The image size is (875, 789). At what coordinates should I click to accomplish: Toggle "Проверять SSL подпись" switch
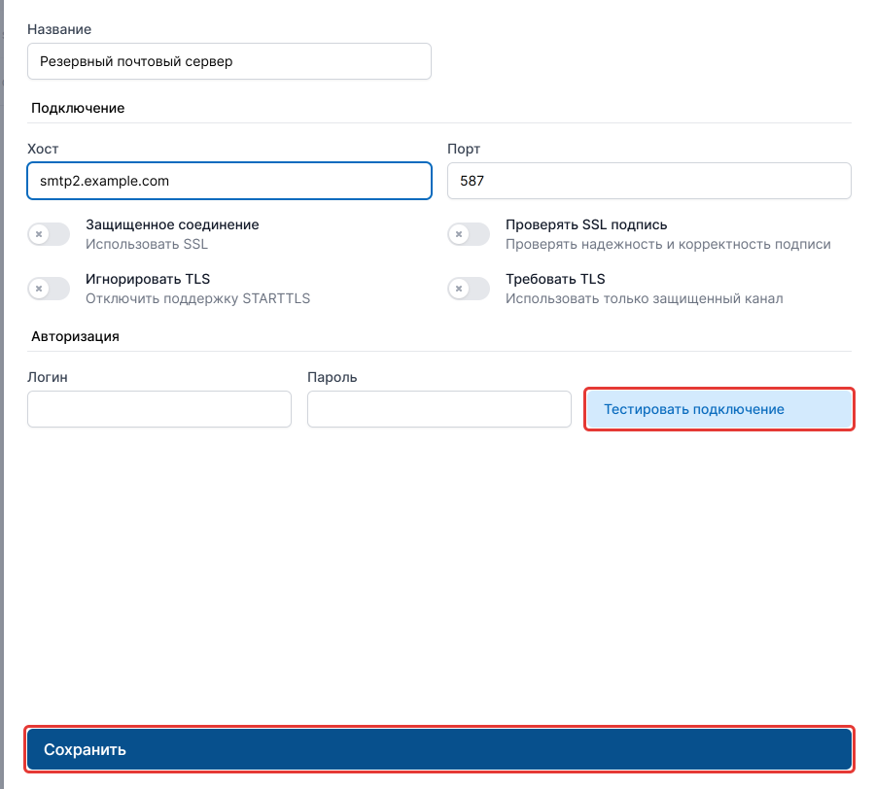469,234
